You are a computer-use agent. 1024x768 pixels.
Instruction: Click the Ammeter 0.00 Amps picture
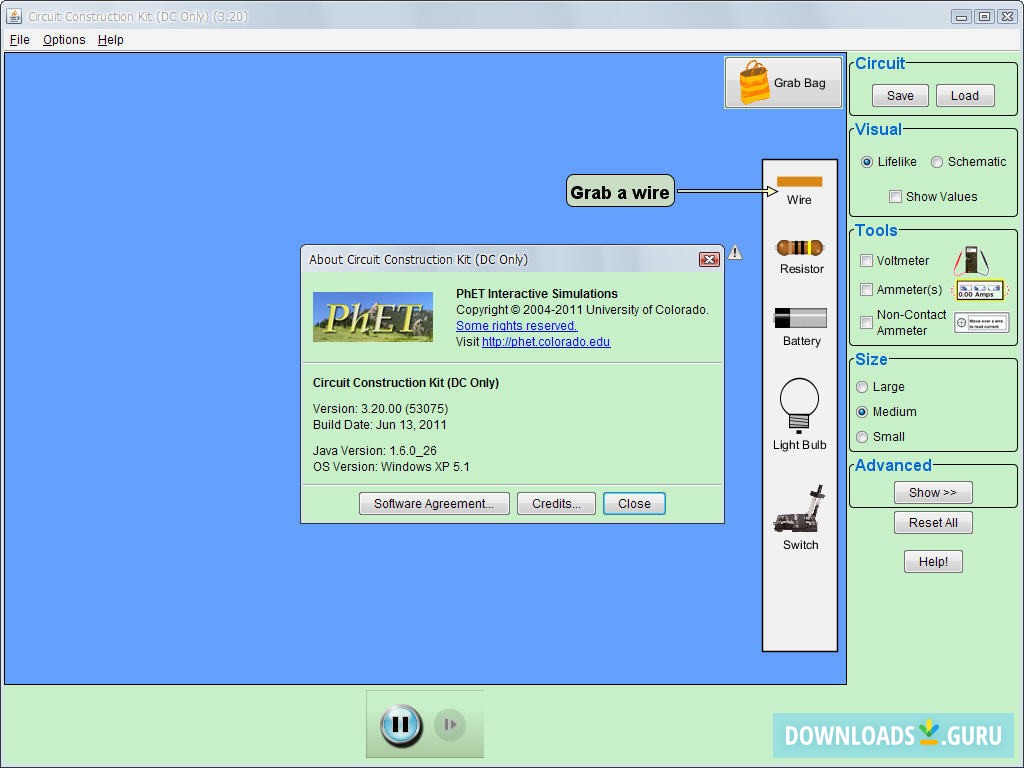point(979,289)
